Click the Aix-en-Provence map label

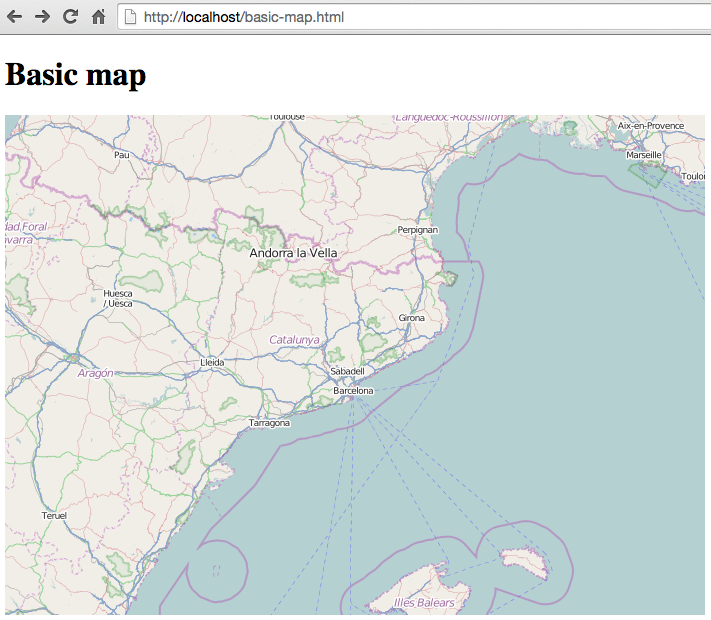tap(651, 126)
